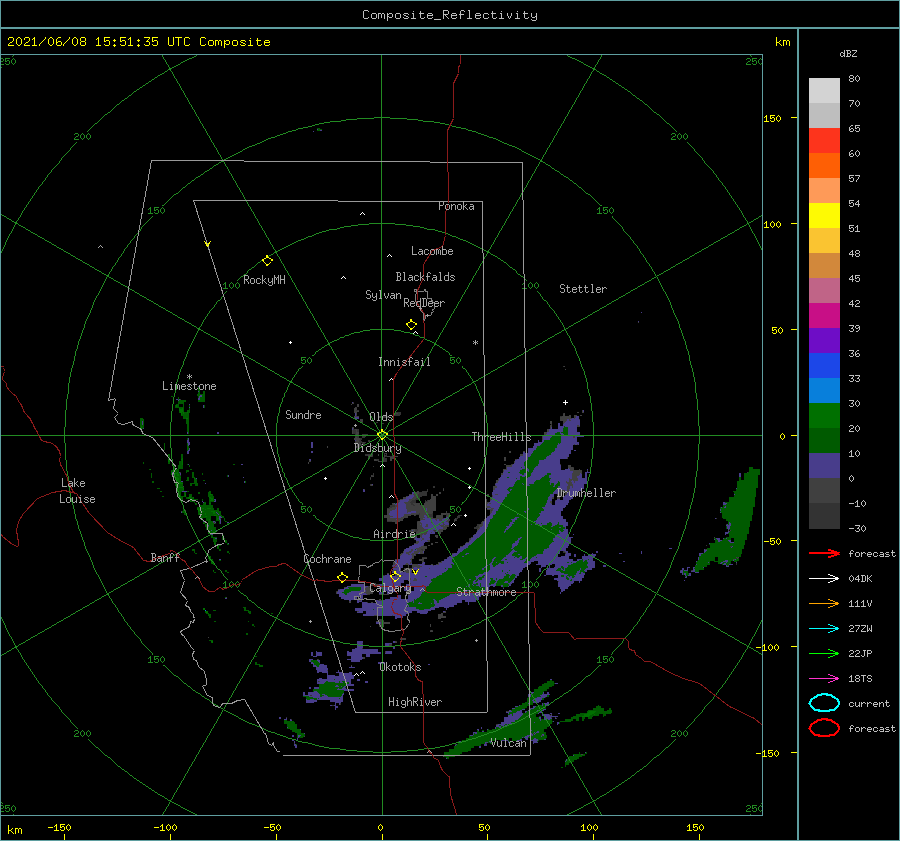Click the Limestone label
The height and width of the screenshot is (841, 900).
pyautogui.click(x=189, y=386)
